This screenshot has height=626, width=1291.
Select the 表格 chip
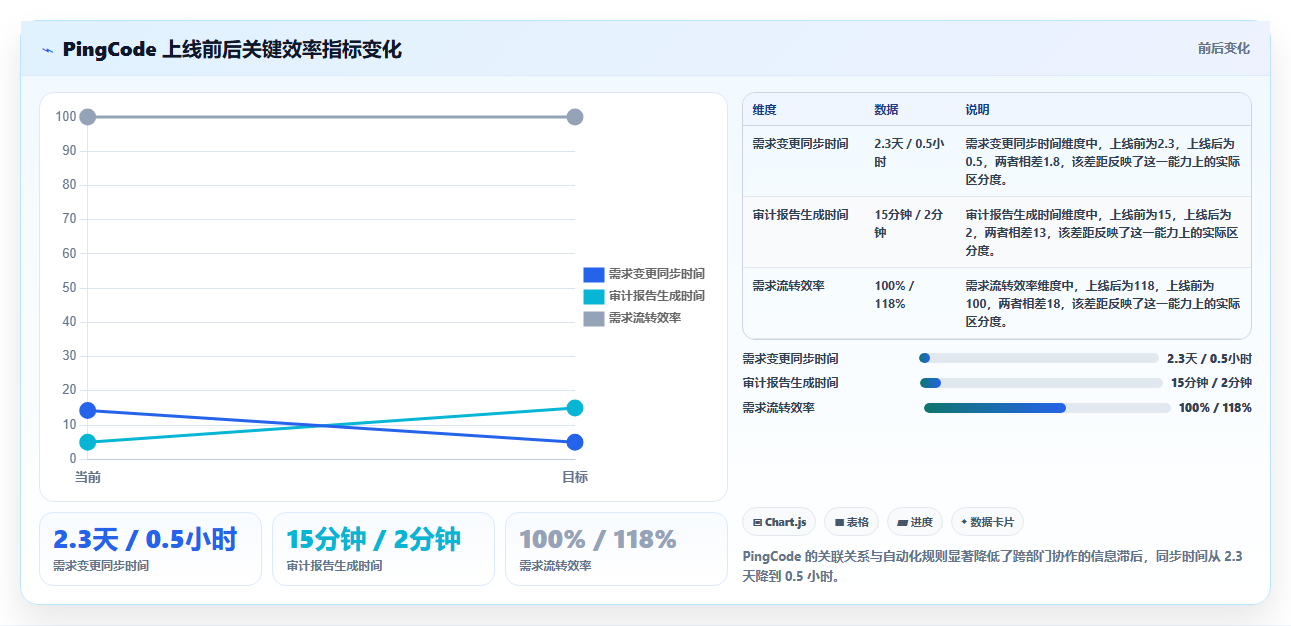click(x=852, y=522)
